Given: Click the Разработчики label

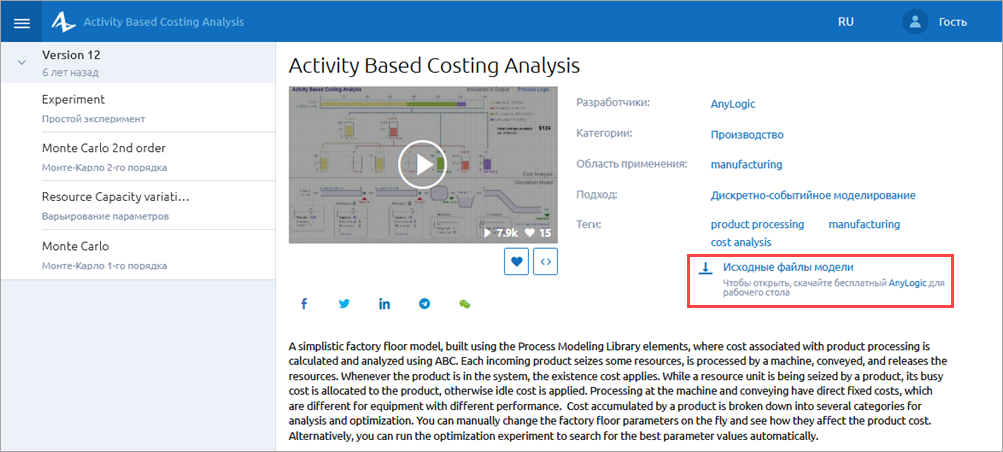Looking at the screenshot, I should click(x=613, y=103).
